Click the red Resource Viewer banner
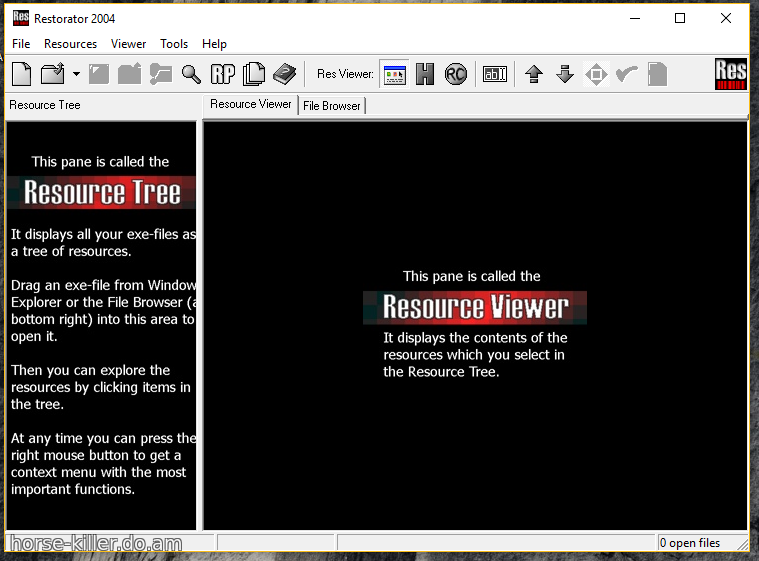Viewport: 759px width, 561px height. 475,307
